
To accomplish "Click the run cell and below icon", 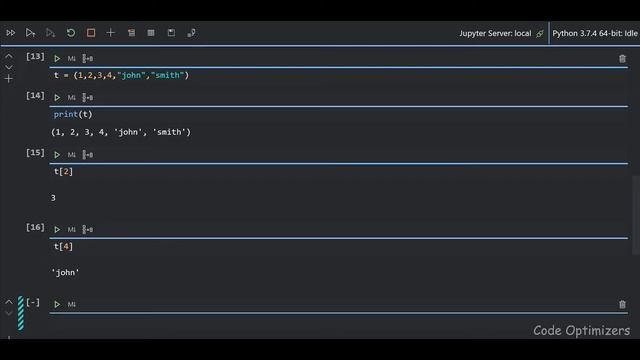I will click(x=50, y=33).
